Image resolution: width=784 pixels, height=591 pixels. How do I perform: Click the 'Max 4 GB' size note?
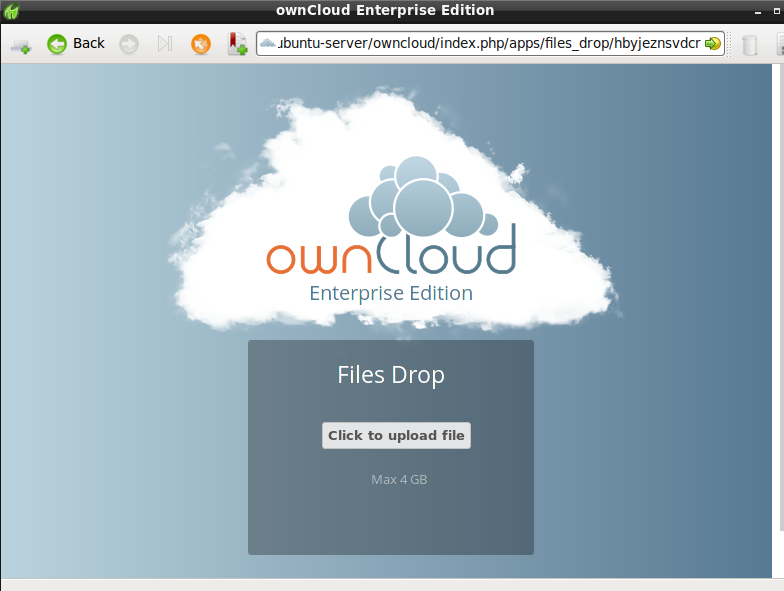coord(399,480)
